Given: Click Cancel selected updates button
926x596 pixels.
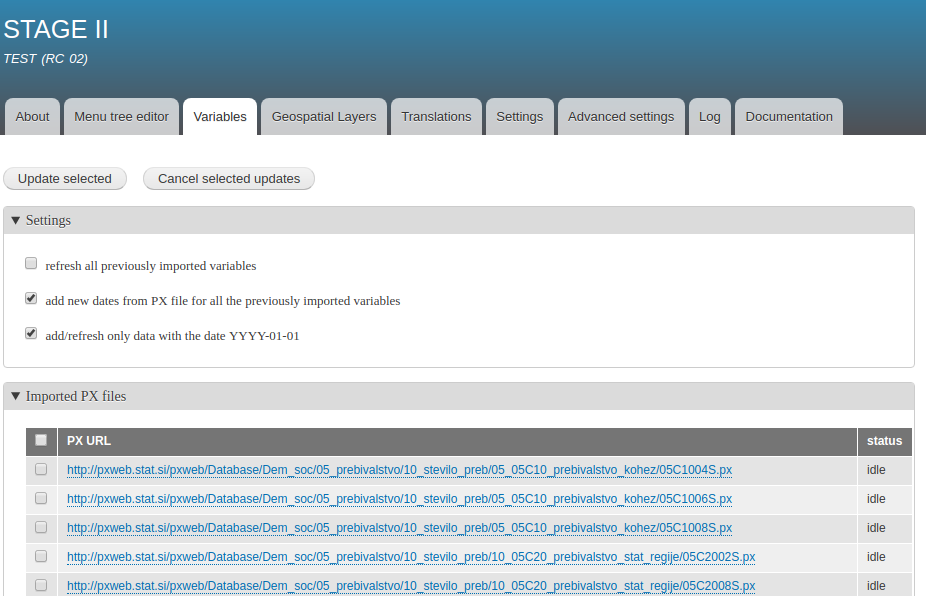Looking at the screenshot, I should click(229, 178).
